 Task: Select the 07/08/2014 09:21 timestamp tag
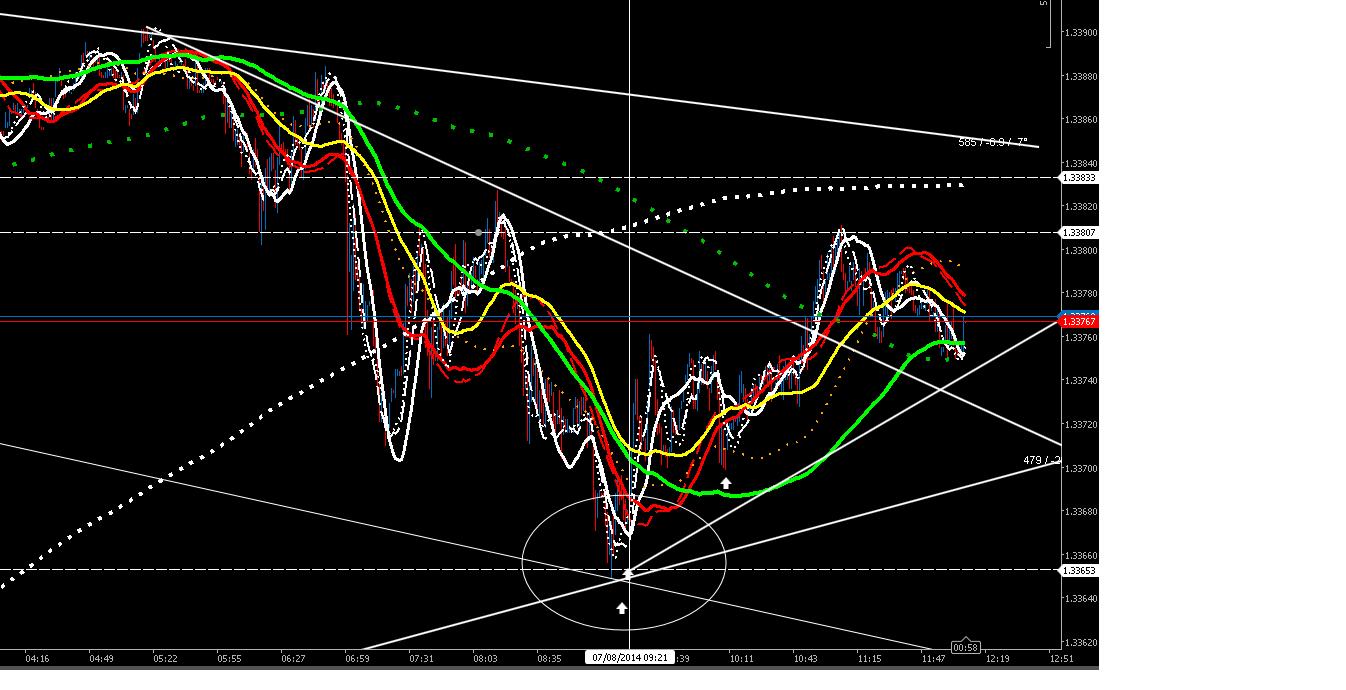(x=629, y=658)
